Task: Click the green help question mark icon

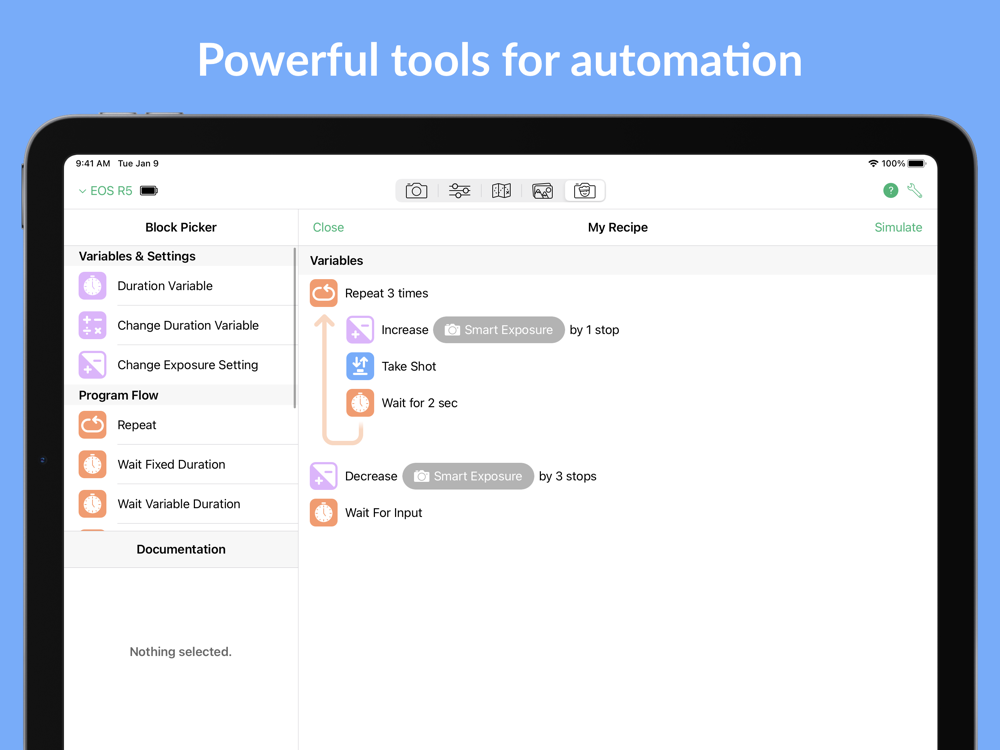Action: pos(890,190)
